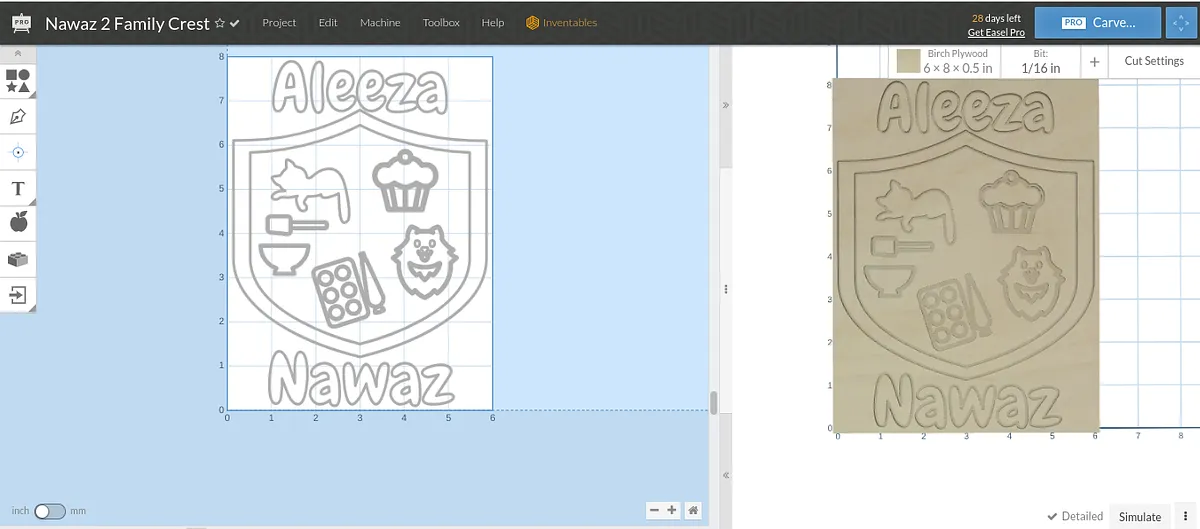The image size is (1200, 529).
Task: Open the Project menu
Action: 279,23
